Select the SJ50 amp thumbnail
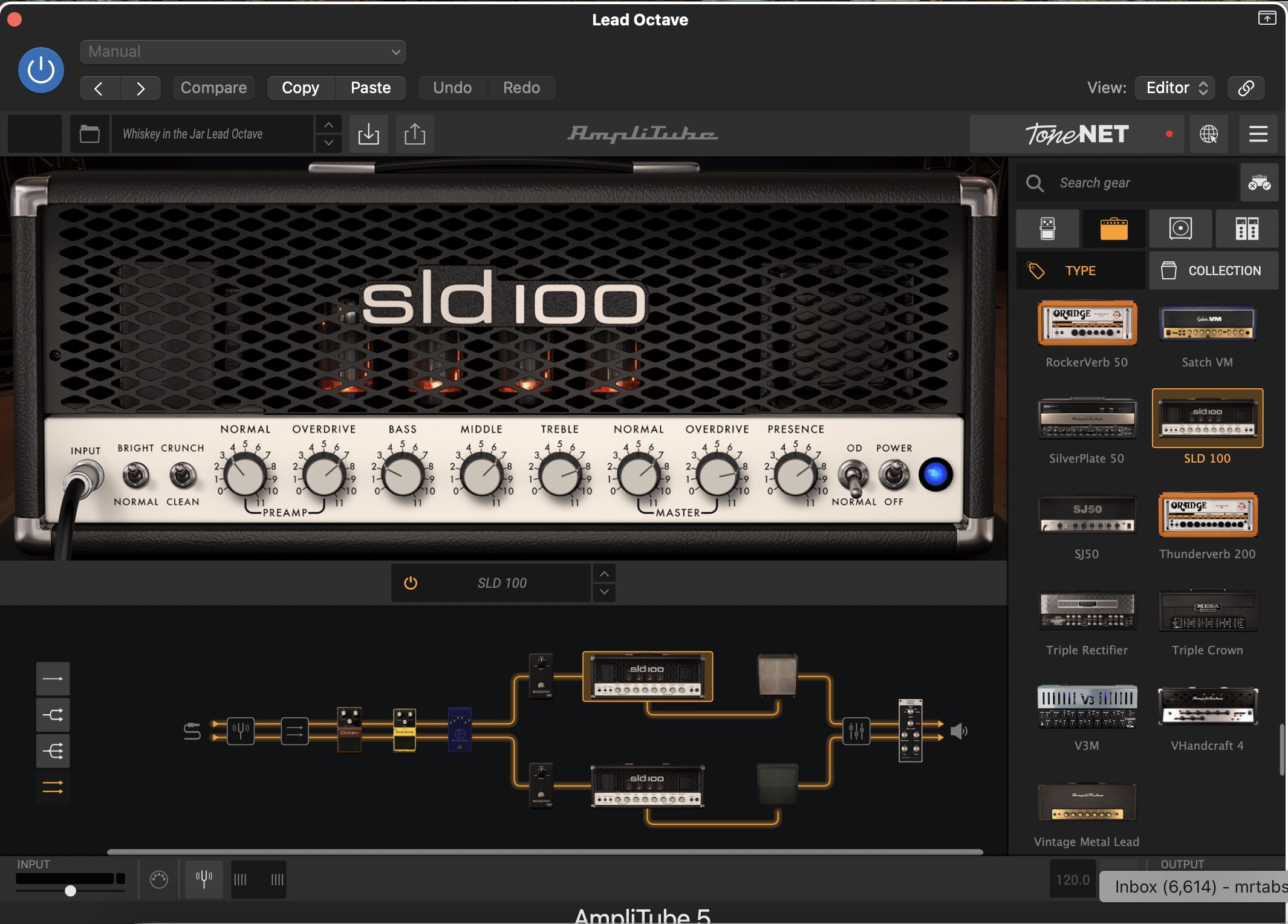 (x=1087, y=515)
